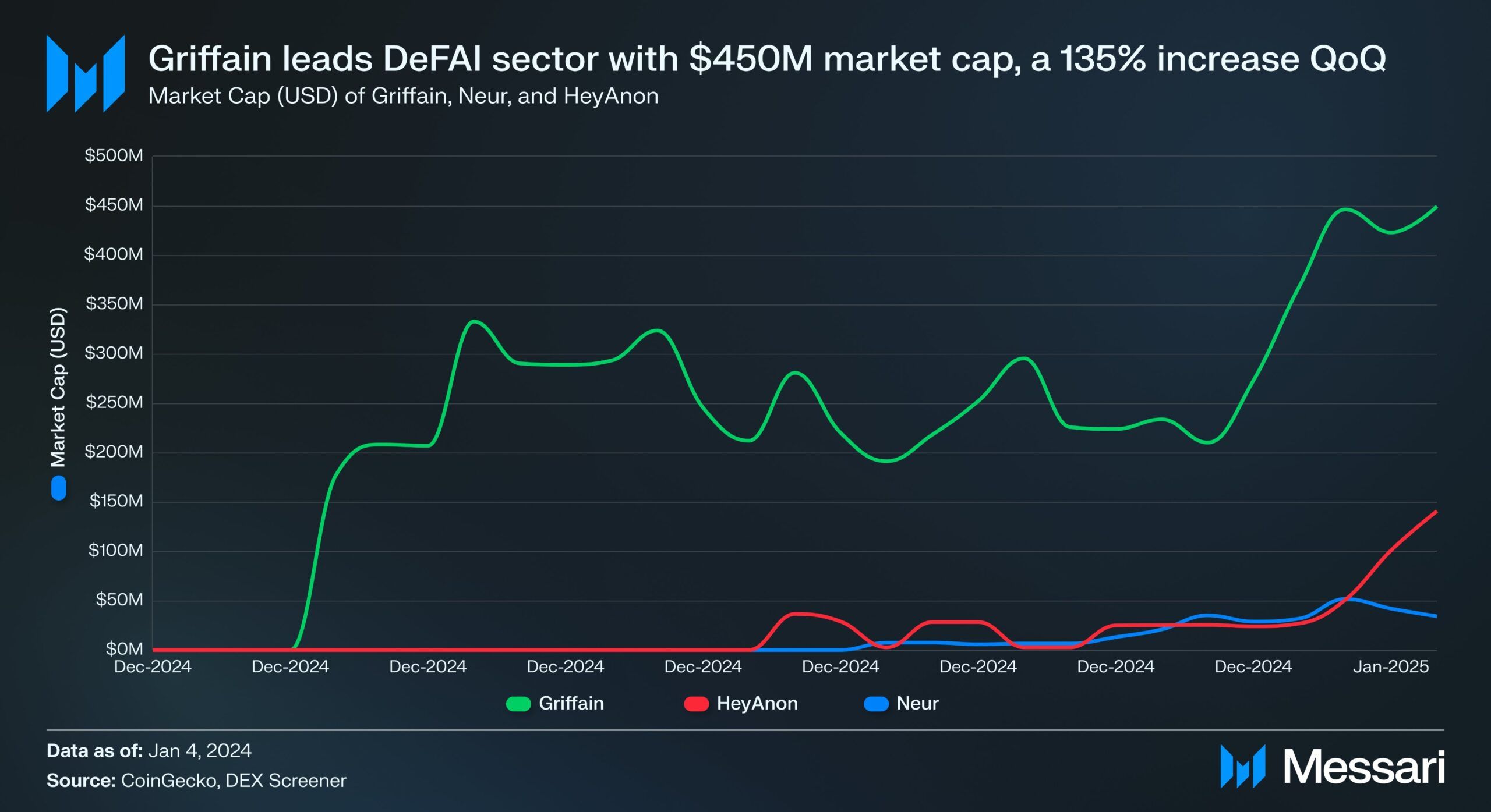
Task: Click the Data as of Jan 4, 2024 text
Action: click(149, 751)
